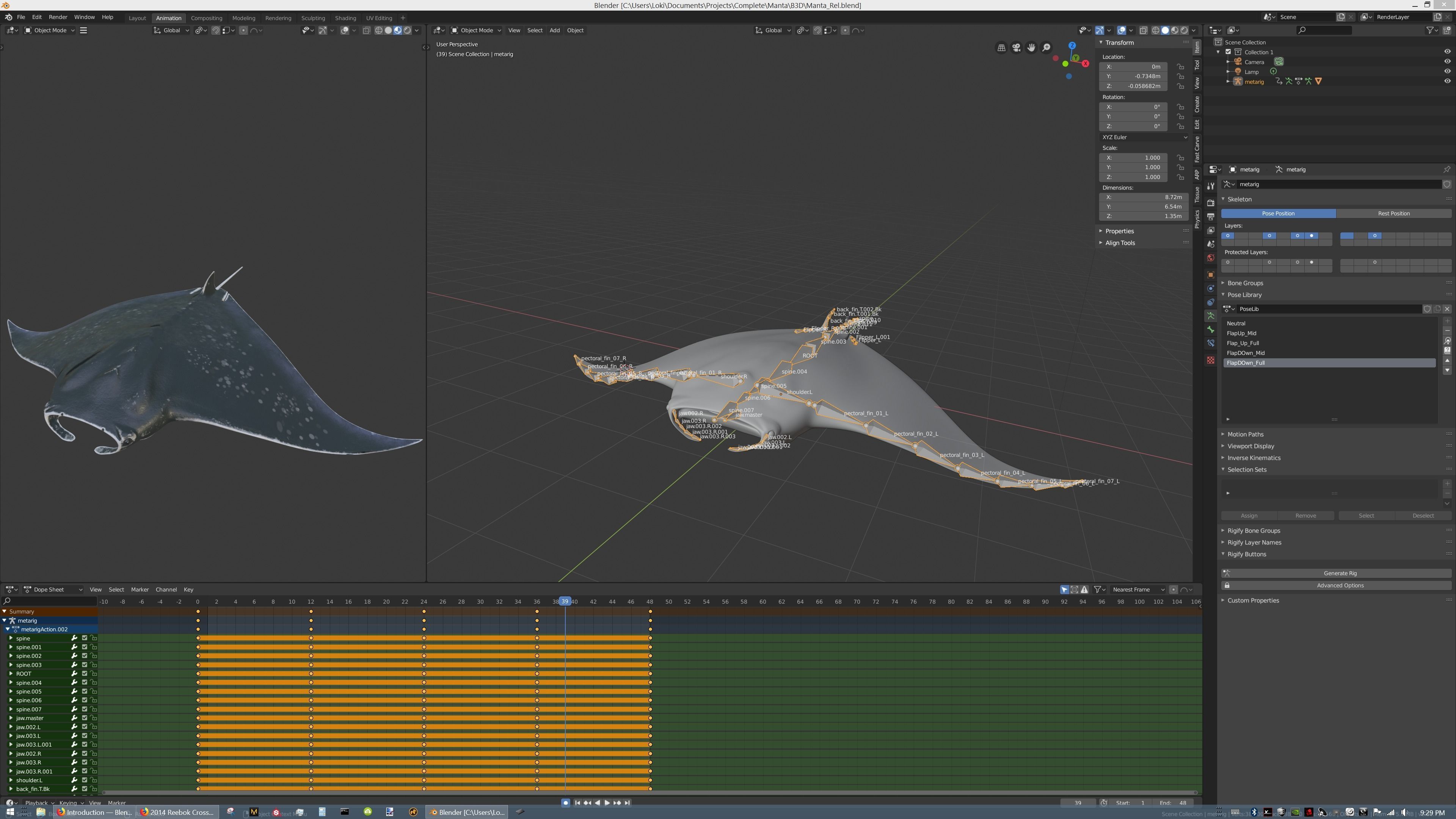Toggle perspective/orthographic grid view icon

(1001, 48)
